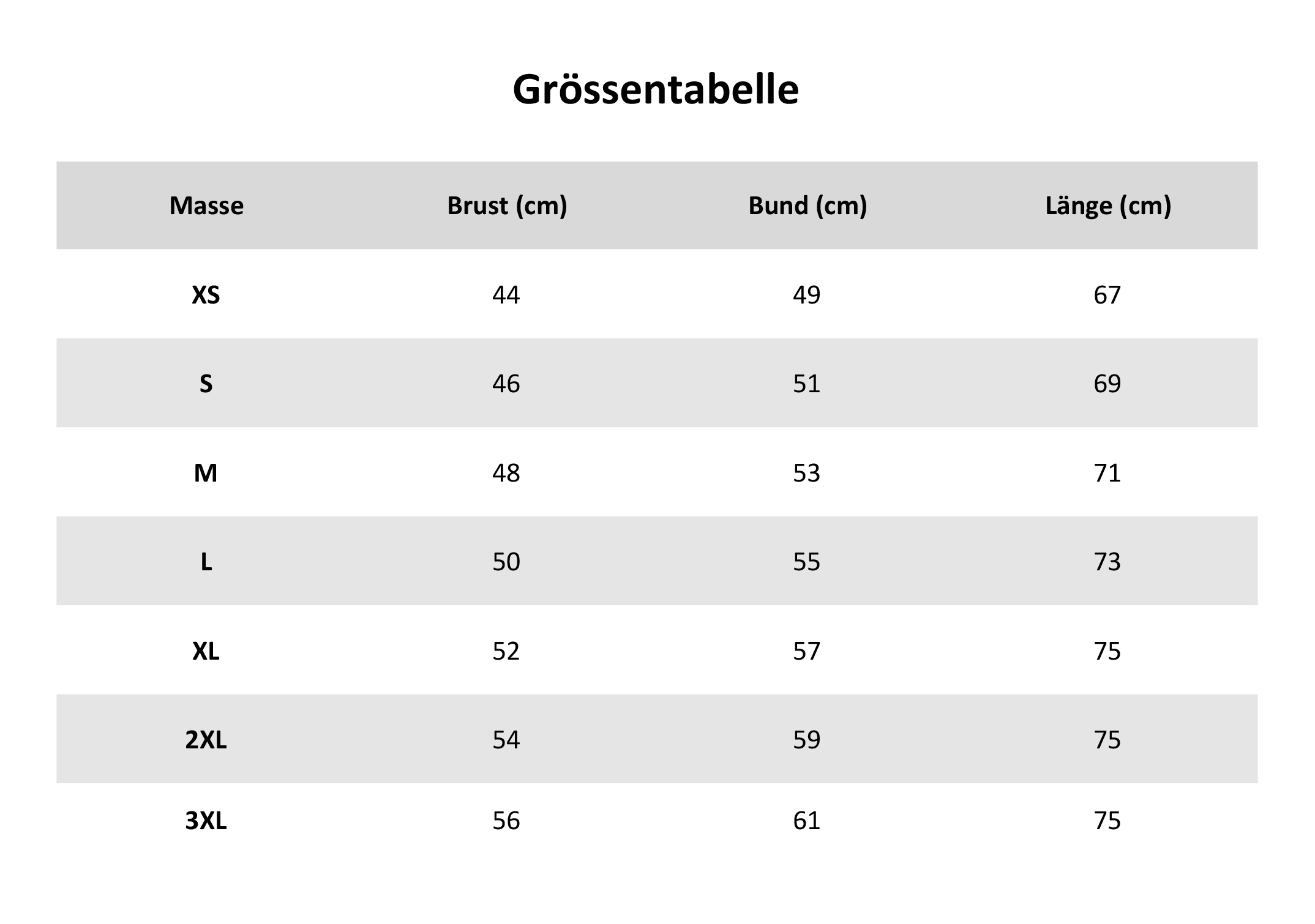Select Brust value 50 for size L
The image size is (1315, 924).
[506, 562]
